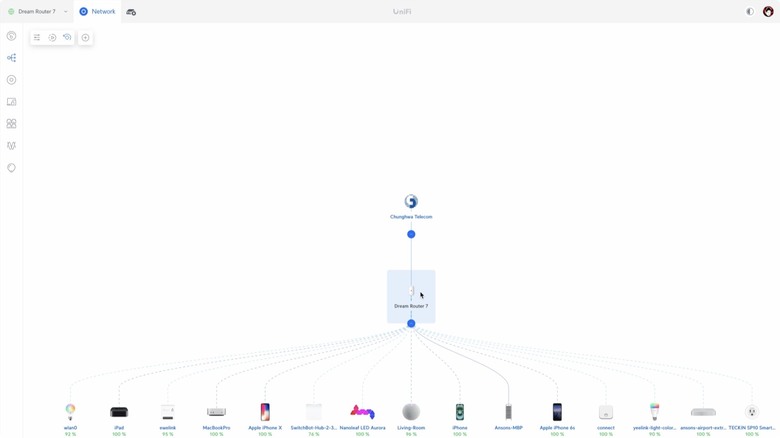Open the bottom-most Alarm sidebar icon
This screenshot has width=780, height=438.
coord(11,168)
